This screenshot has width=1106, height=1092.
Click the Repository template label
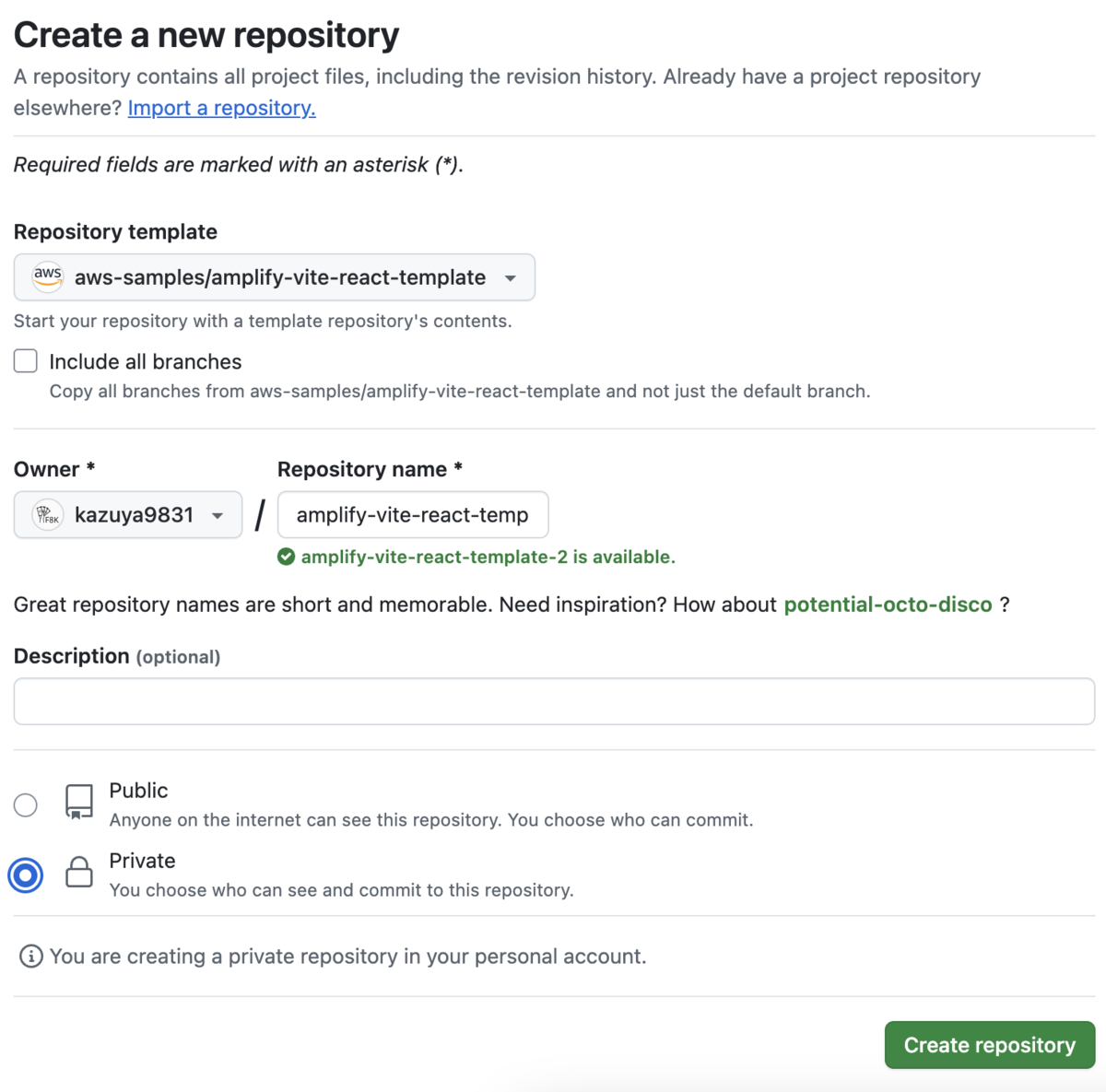pos(115,231)
